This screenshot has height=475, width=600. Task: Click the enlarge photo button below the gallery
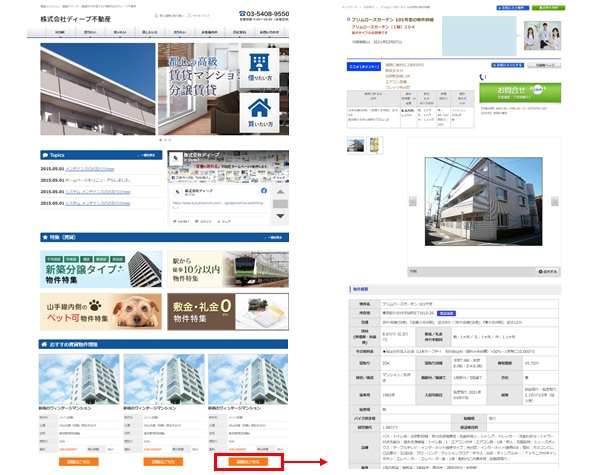click(x=548, y=271)
